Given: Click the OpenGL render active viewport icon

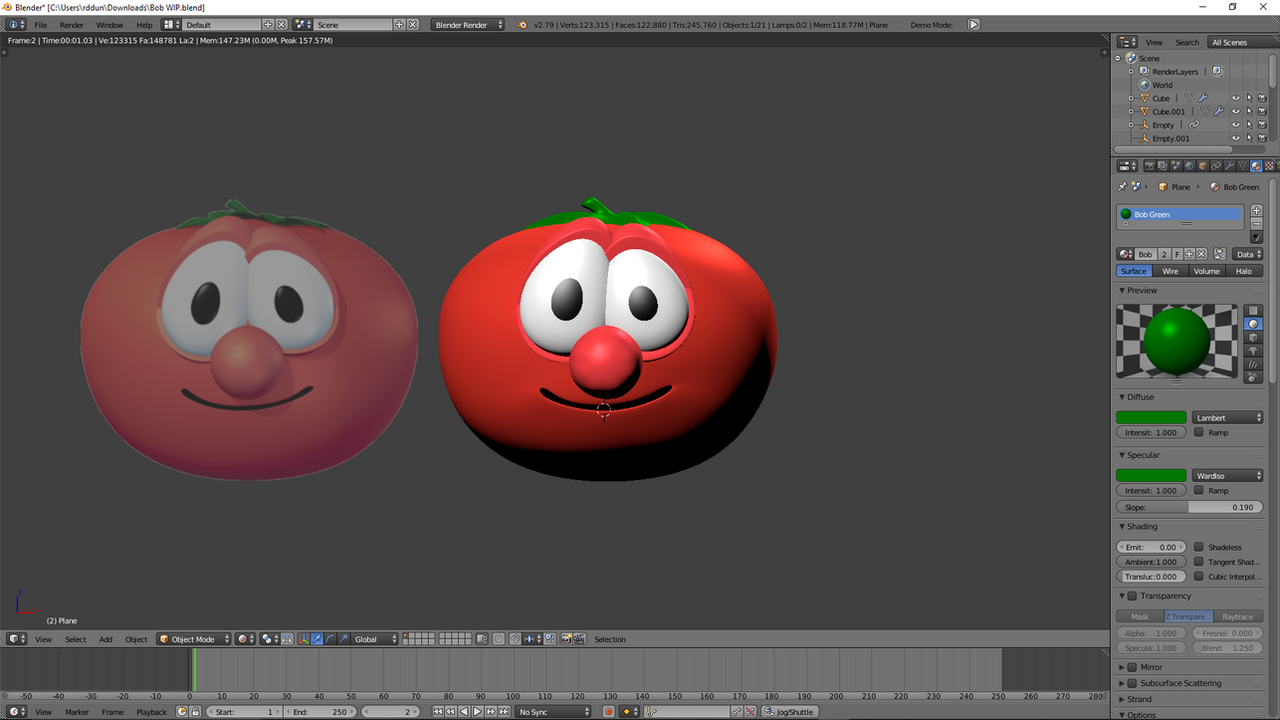Looking at the screenshot, I should pyautogui.click(x=565, y=639).
